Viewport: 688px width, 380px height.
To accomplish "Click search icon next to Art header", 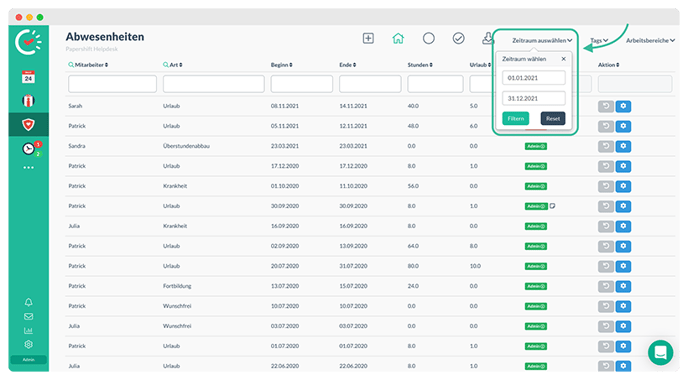I will tap(165, 65).
